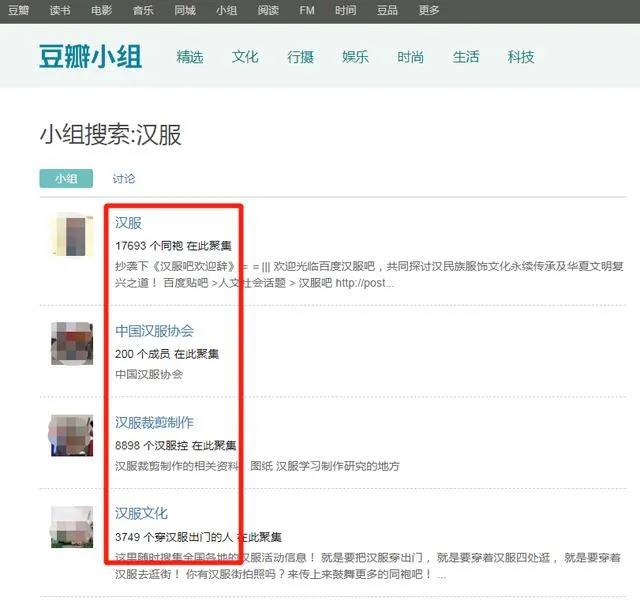Screen dimensions: 640x601
Task: Click the 豆瓣小组 logo
Action: coord(90,57)
